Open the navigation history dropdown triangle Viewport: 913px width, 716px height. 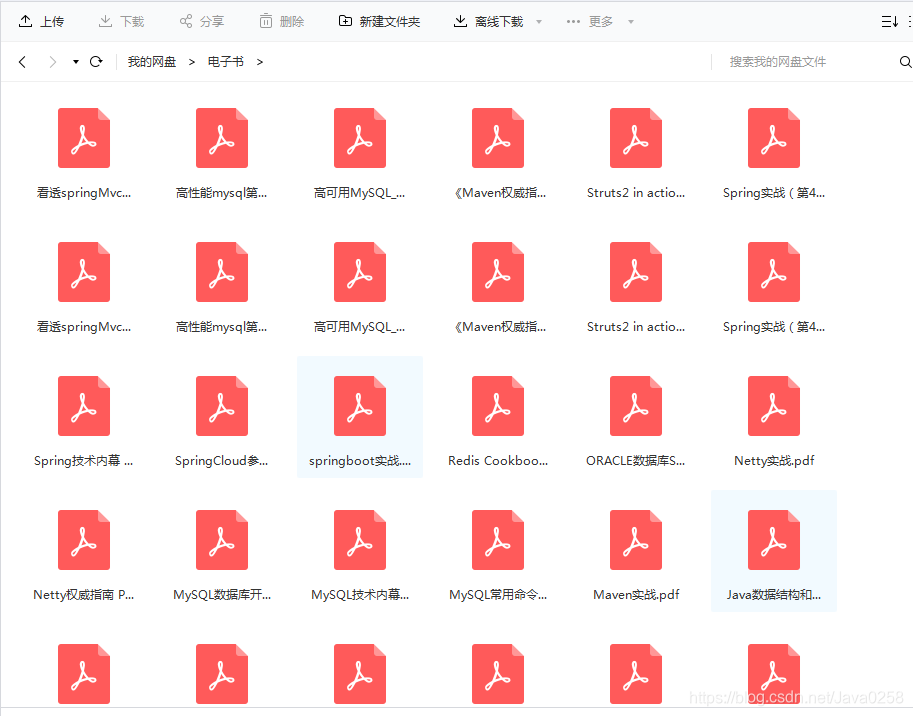[x=76, y=62]
